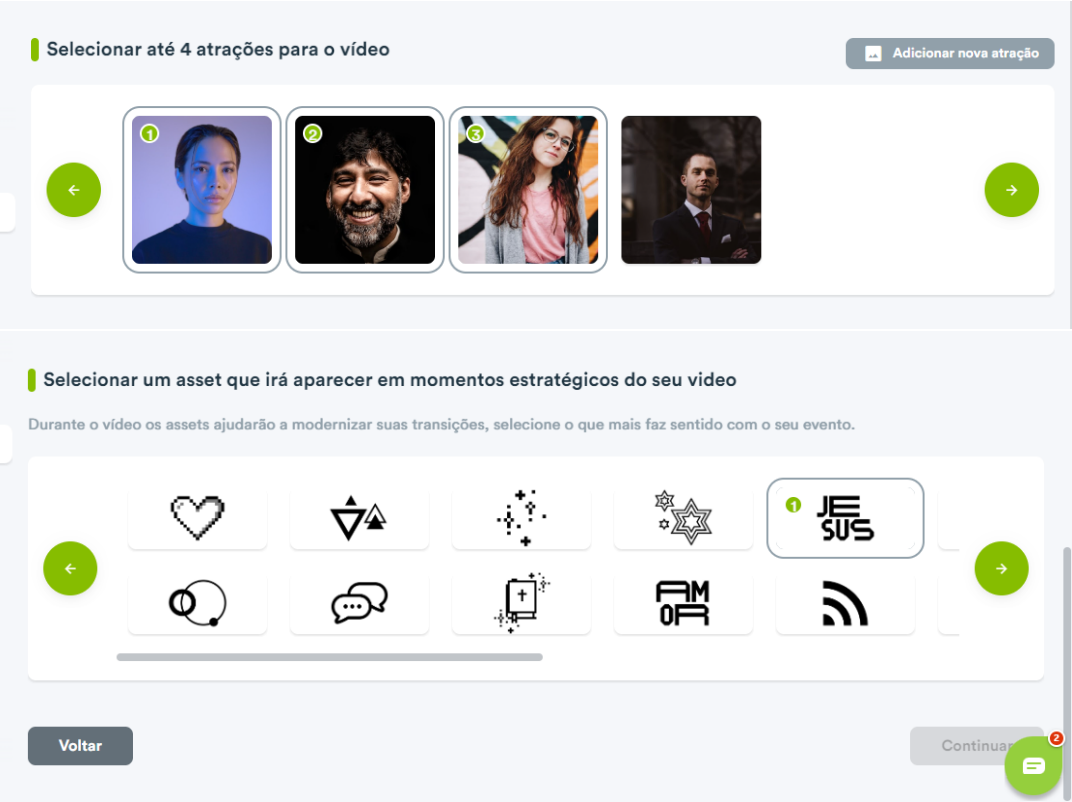The width and height of the screenshot is (1072, 802).
Task: Choose the RSS signal waves asset
Action: pyautogui.click(x=845, y=603)
